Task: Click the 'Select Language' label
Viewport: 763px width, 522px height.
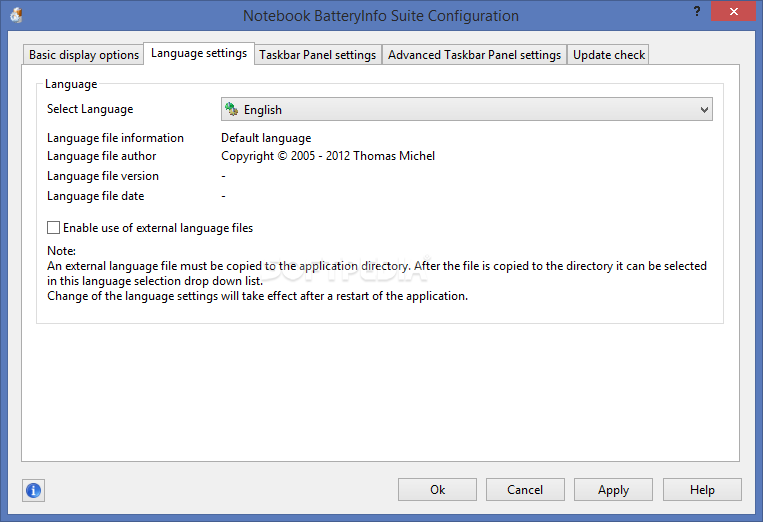Action: click(90, 109)
